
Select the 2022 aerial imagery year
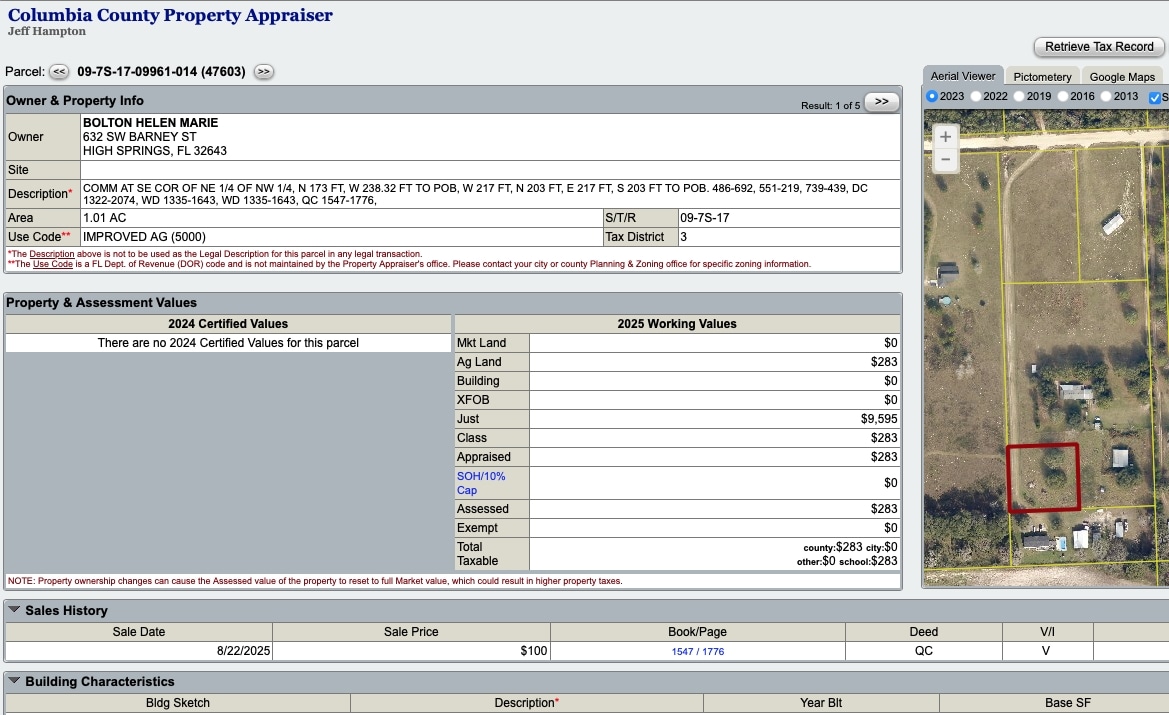click(x=975, y=96)
